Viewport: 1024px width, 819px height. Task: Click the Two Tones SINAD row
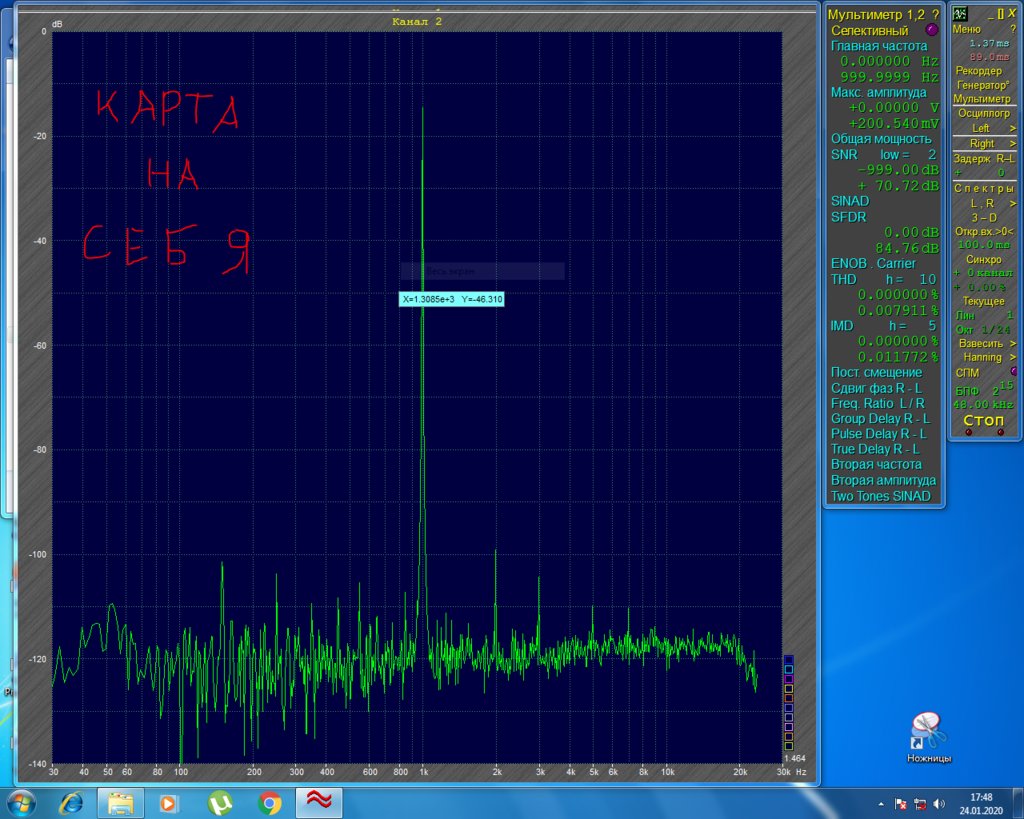tap(880, 497)
